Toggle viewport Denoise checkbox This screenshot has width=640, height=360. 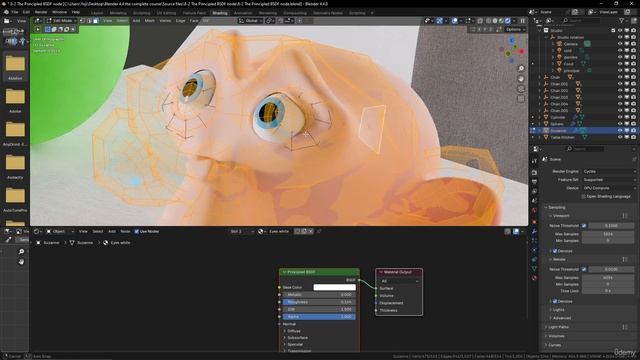click(555, 251)
